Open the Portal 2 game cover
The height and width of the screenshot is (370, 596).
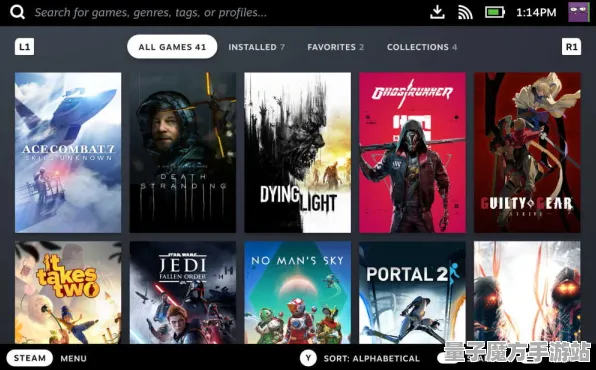pos(412,292)
